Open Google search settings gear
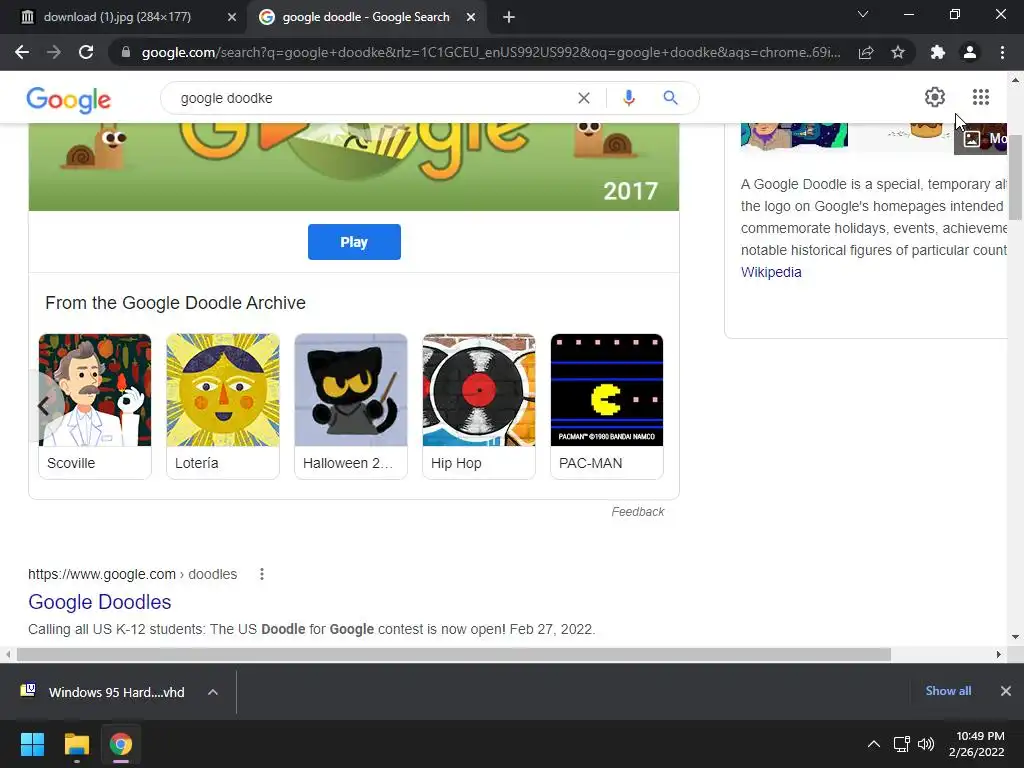Viewport: 1024px width, 768px height. pyautogui.click(x=935, y=97)
